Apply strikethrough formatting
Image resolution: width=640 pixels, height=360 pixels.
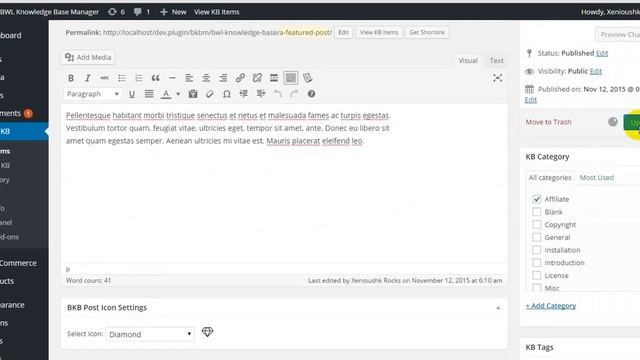pyautogui.click(x=104, y=78)
